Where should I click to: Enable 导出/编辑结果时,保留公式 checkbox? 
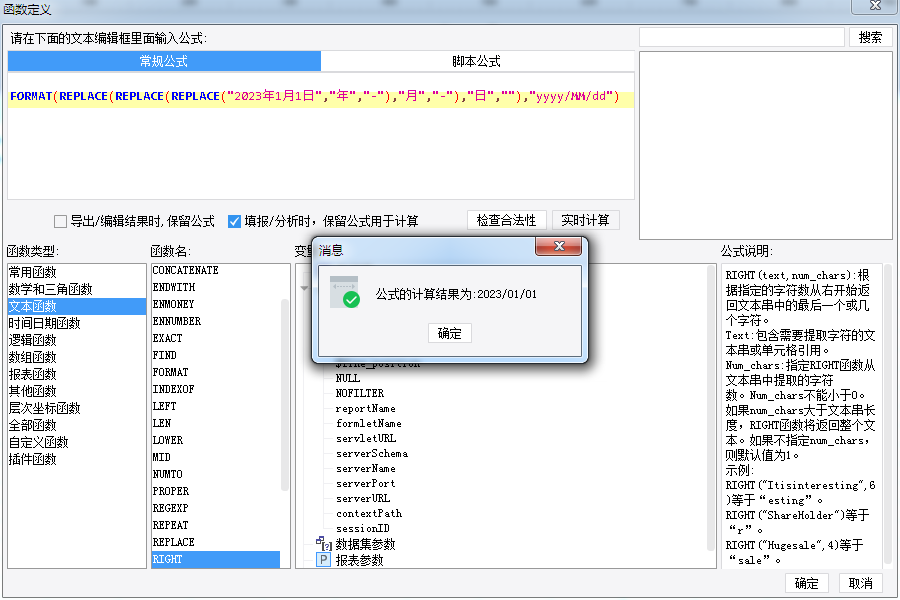[60, 221]
